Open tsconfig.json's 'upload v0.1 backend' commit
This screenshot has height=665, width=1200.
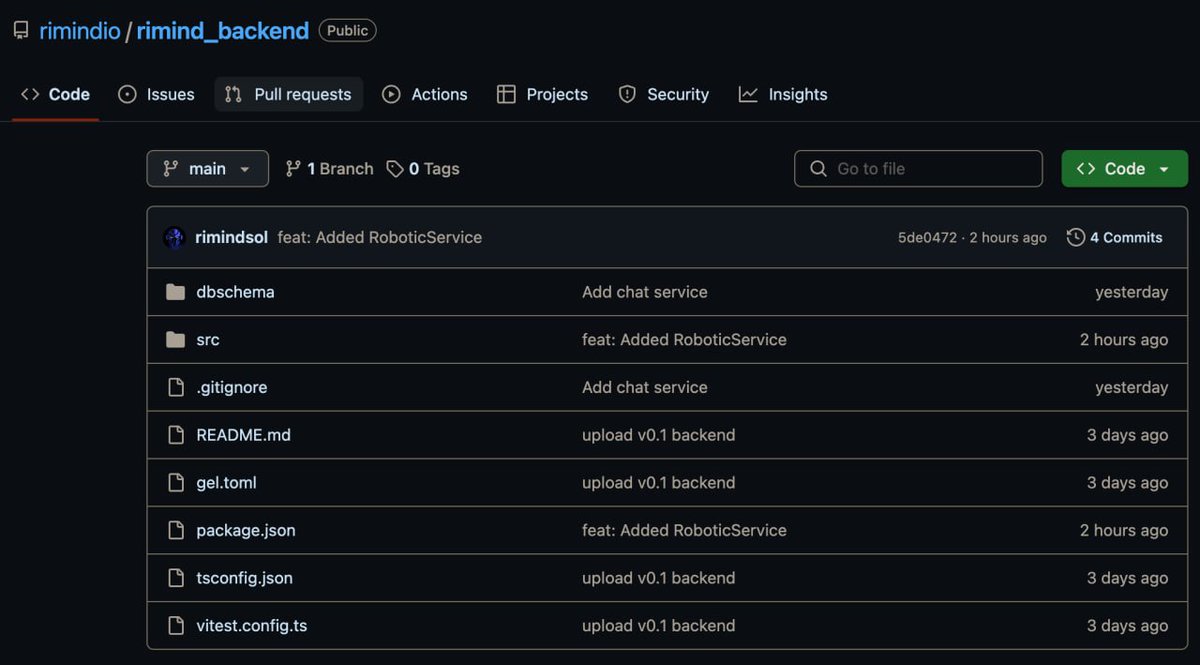(659, 578)
